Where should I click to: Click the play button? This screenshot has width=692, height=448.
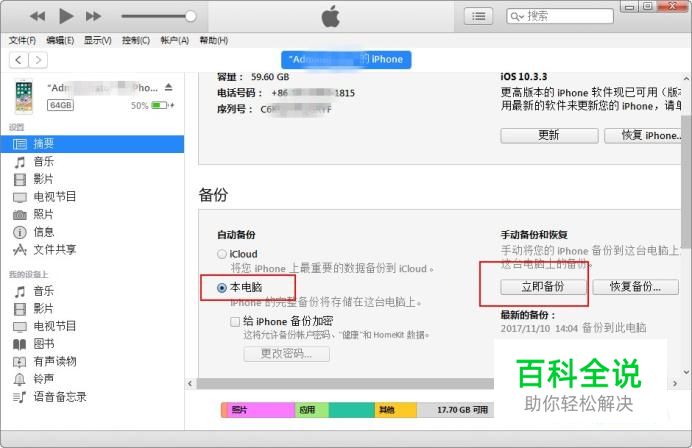pos(66,16)
